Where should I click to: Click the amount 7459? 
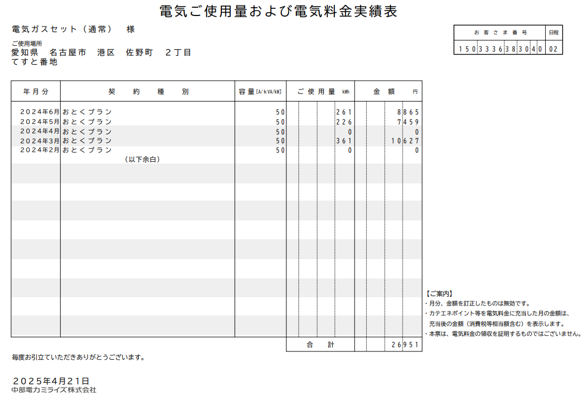click(408, 122)
